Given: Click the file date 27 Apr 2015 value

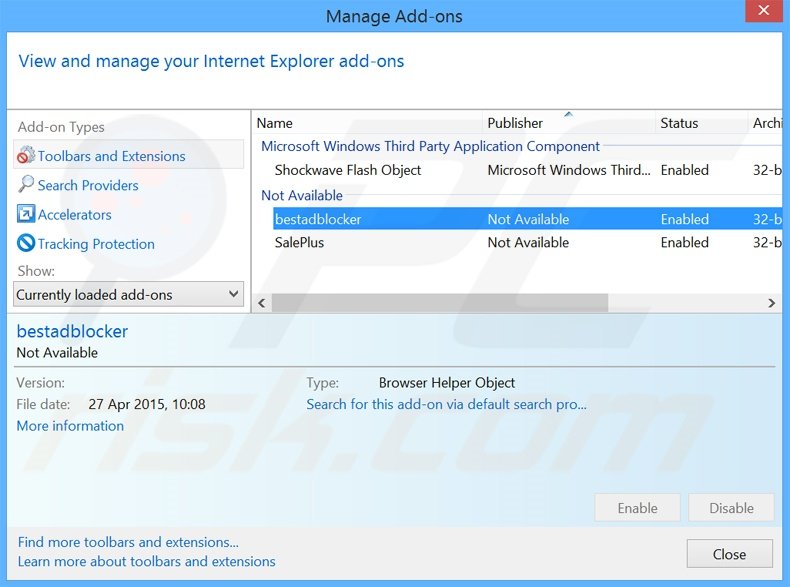Looking at the screenshot, I should (x=147, y=404).
